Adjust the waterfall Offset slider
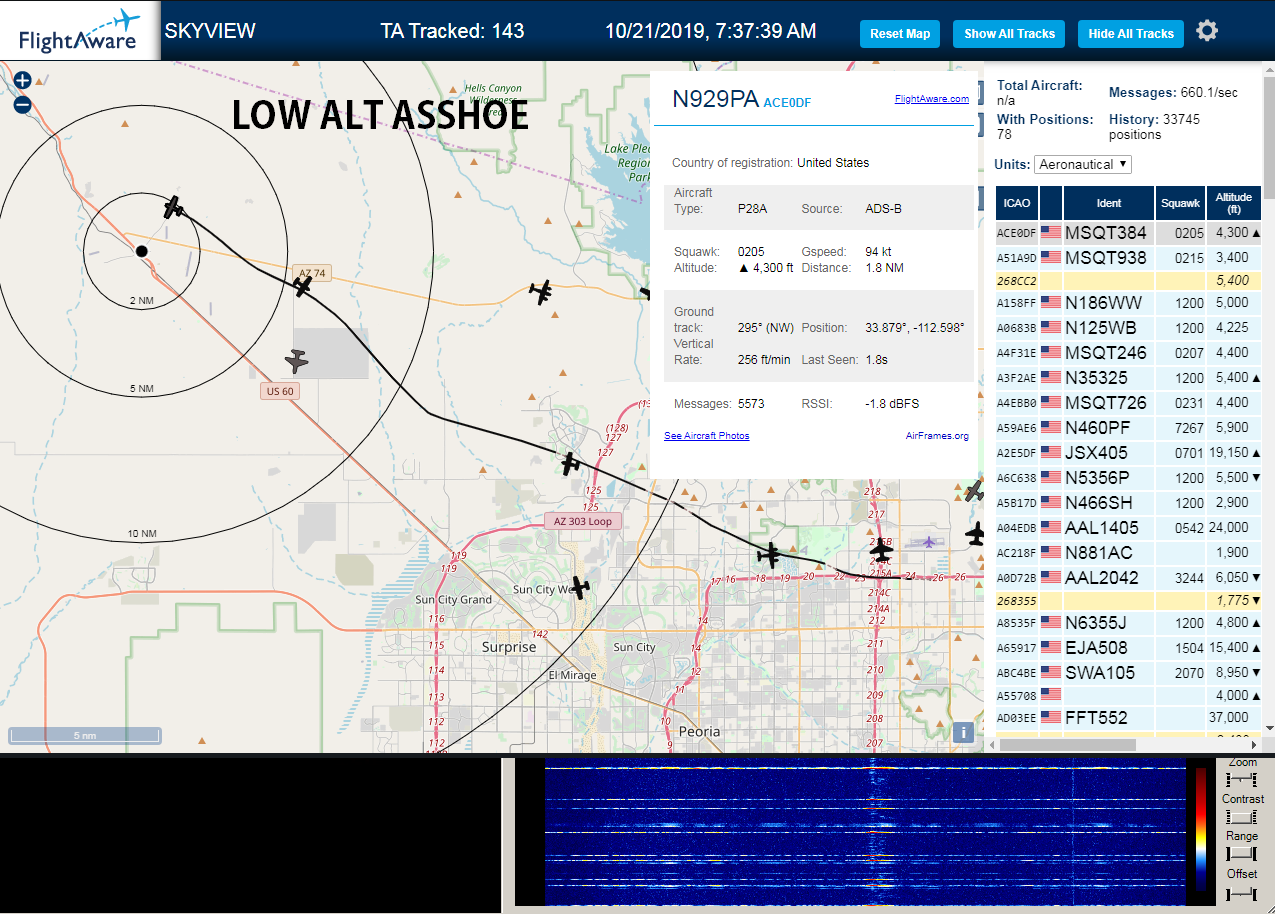 point(1241,892)
